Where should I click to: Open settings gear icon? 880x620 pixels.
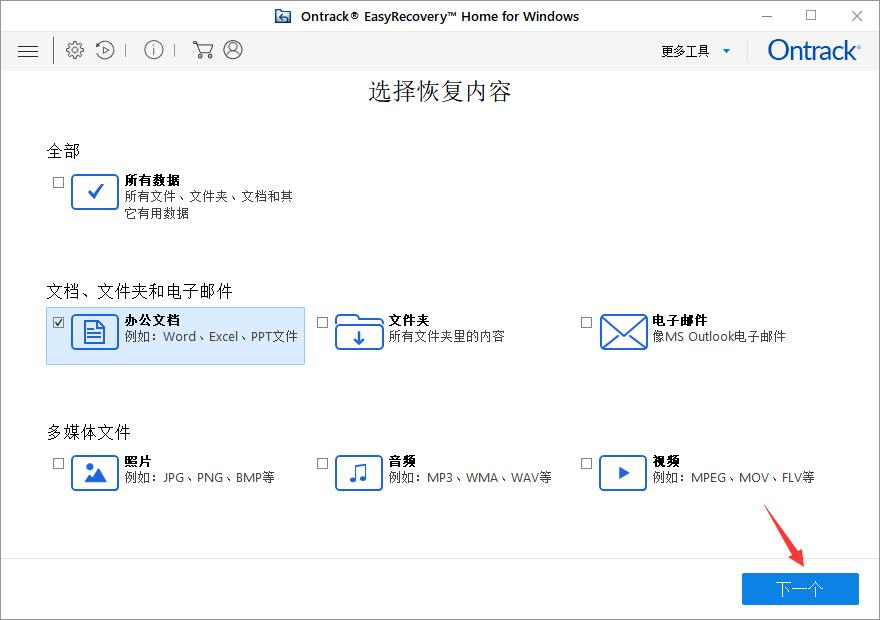(x=75, y=50)
